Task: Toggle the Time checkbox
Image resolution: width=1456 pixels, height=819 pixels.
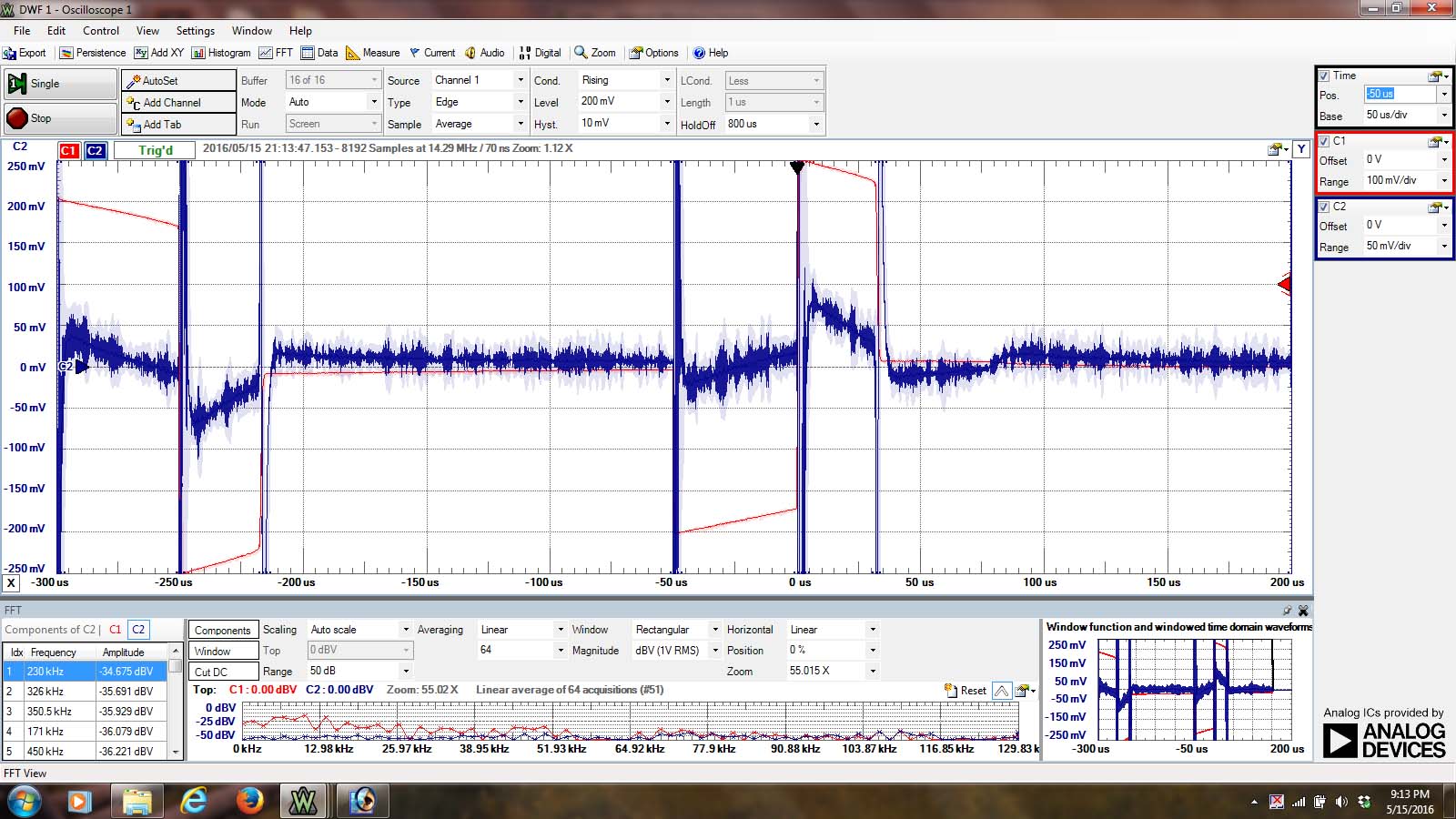Action: (1324, 76)
